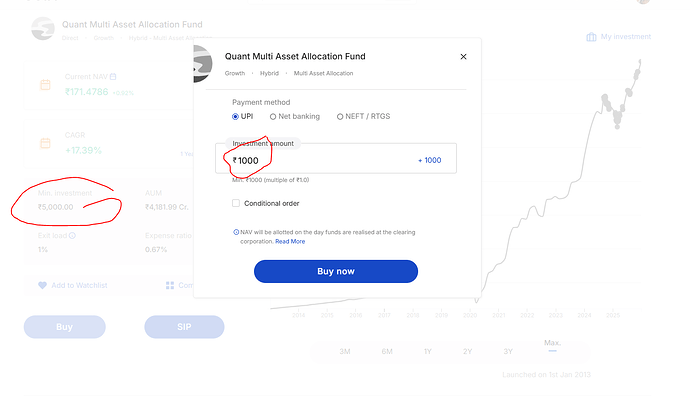Switch chart range to 3M
Screen dimensions: 690x411
tap(344, 351)
